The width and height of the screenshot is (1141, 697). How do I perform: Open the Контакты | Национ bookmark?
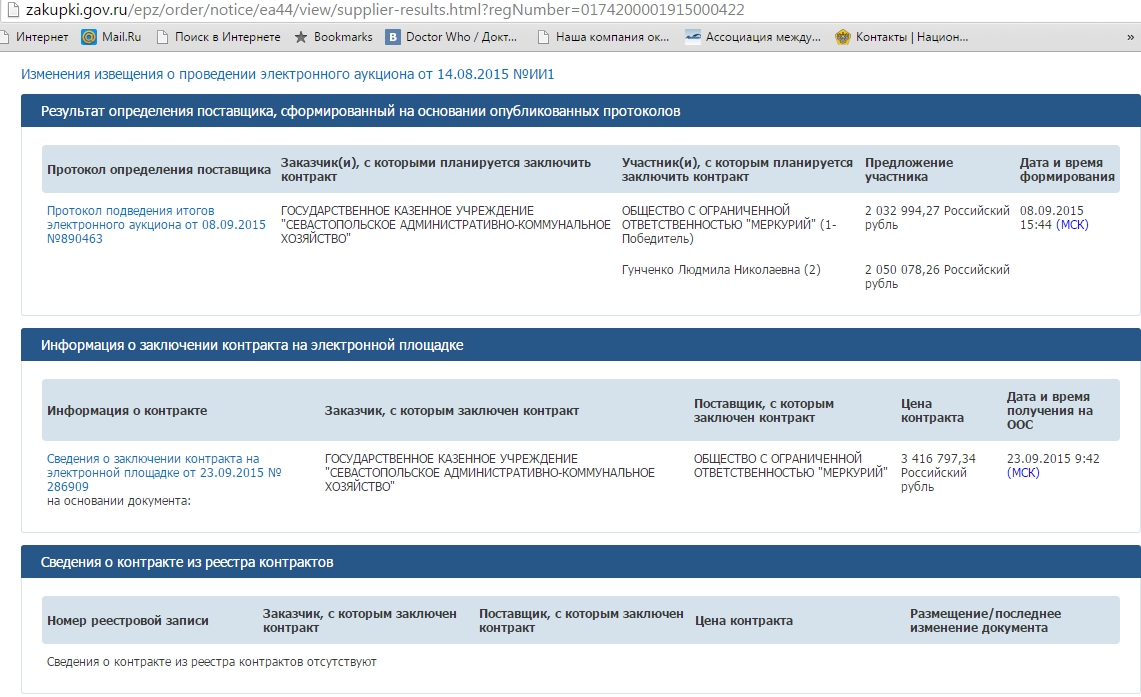coord(903,37)
